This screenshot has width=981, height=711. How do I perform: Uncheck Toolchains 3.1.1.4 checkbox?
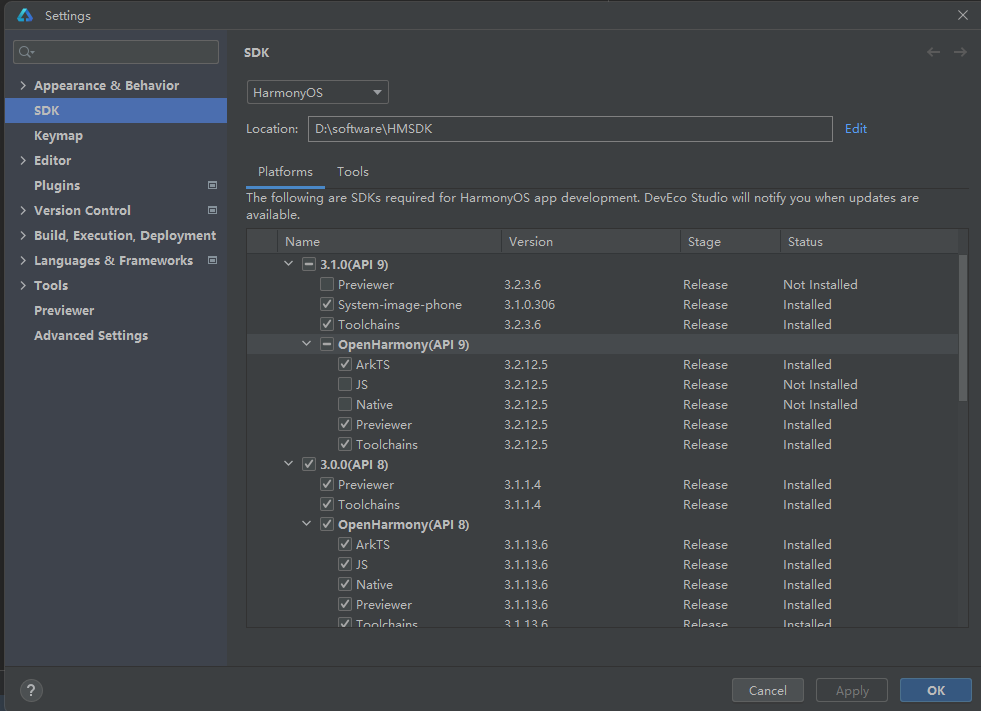[327, 504]
